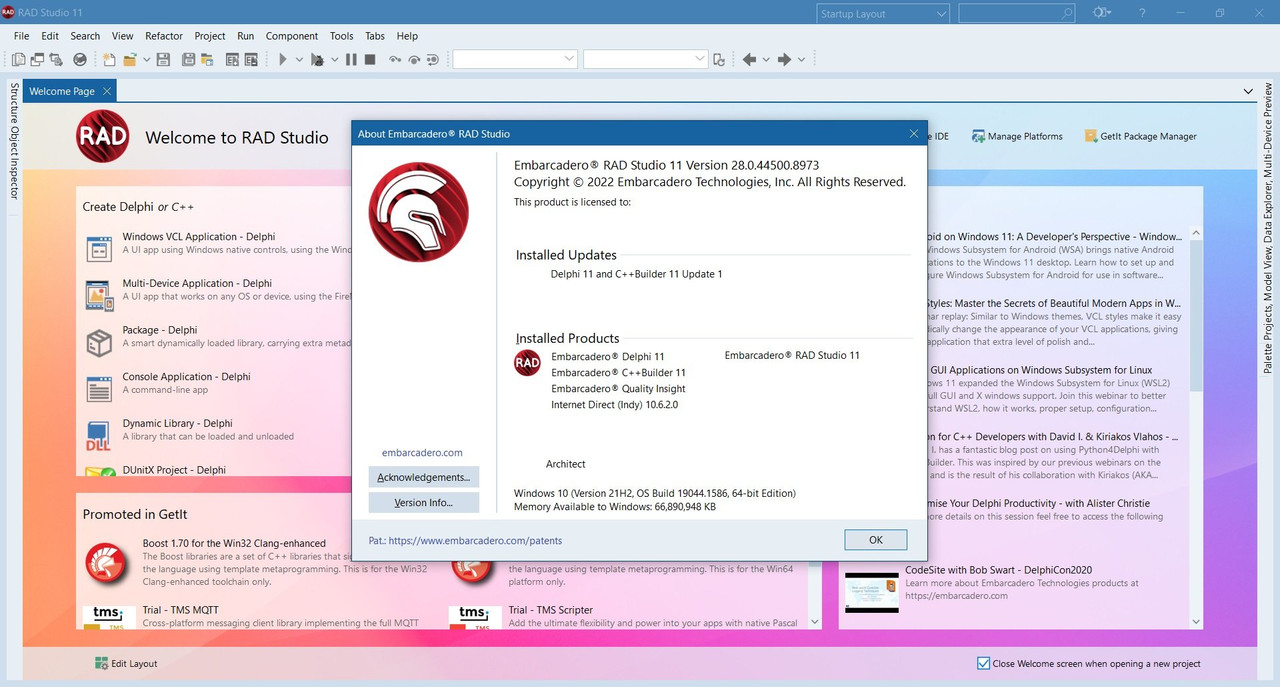Click the Remove File from Project icon
This screenshot has height=687, width=1280.
pyautogui.click(x=251, y=60)
